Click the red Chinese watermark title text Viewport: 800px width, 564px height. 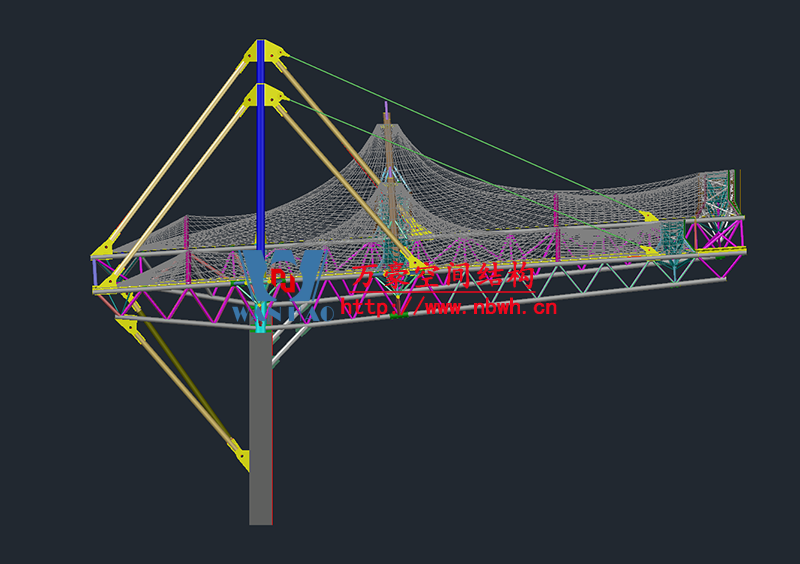[x=445, y=276]
